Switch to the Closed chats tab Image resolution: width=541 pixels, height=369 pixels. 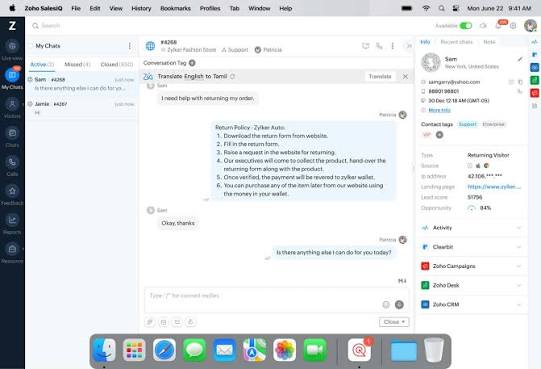[117, 65]
